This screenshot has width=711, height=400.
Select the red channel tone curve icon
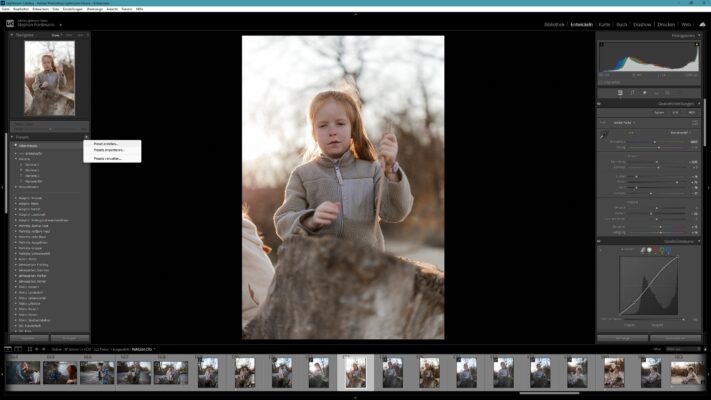656,250
